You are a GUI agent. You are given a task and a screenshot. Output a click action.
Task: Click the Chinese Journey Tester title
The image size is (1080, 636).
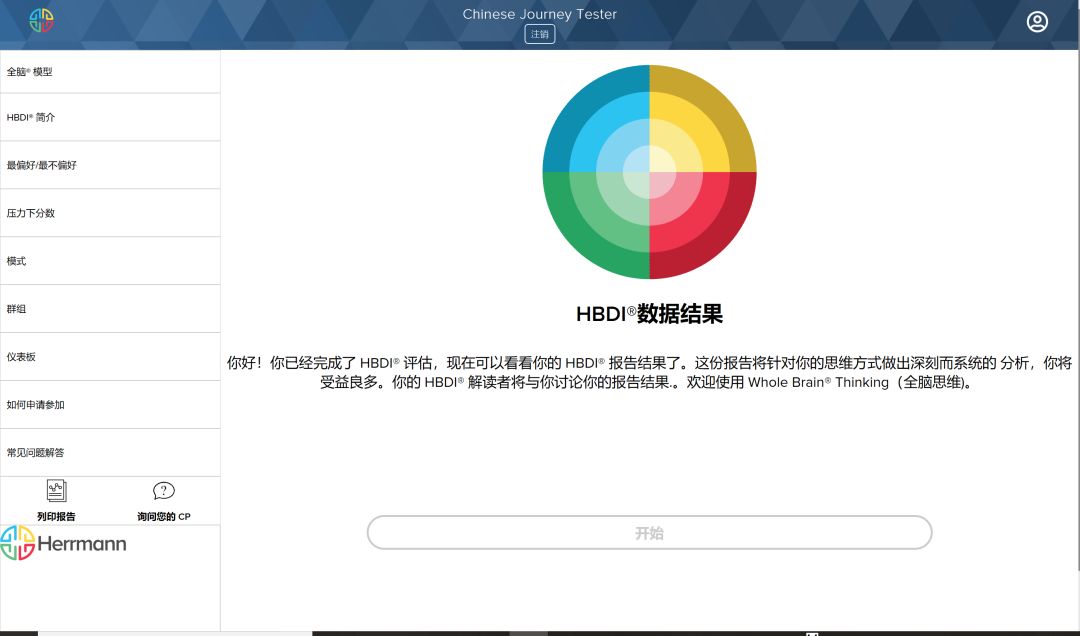point(539,14)
